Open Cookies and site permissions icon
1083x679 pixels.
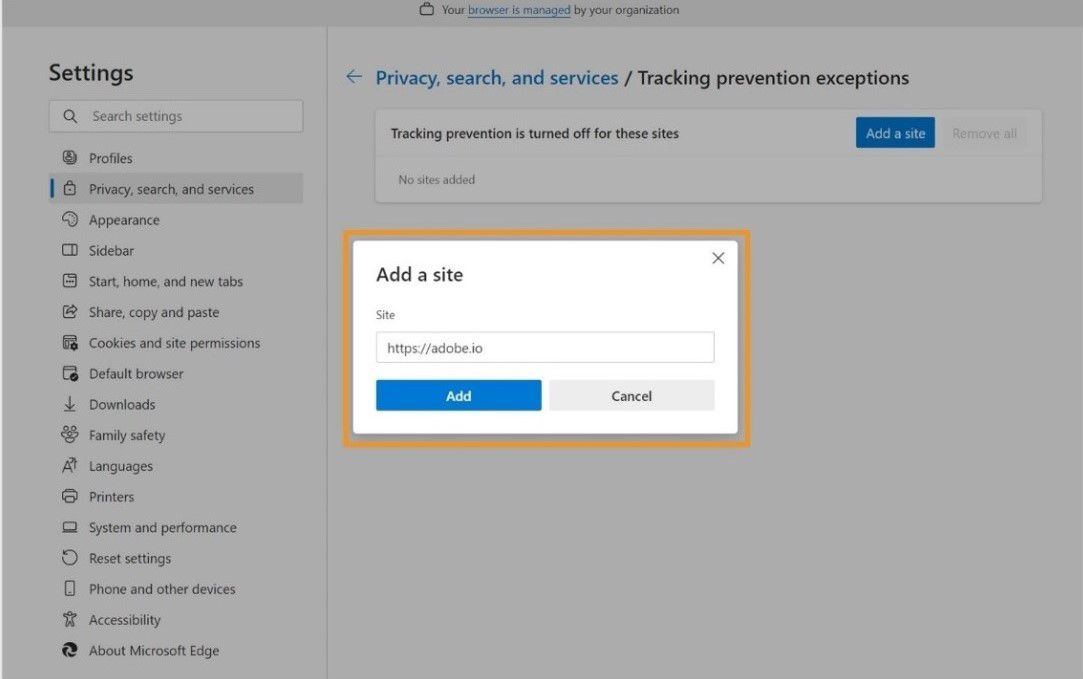point(69,342)
